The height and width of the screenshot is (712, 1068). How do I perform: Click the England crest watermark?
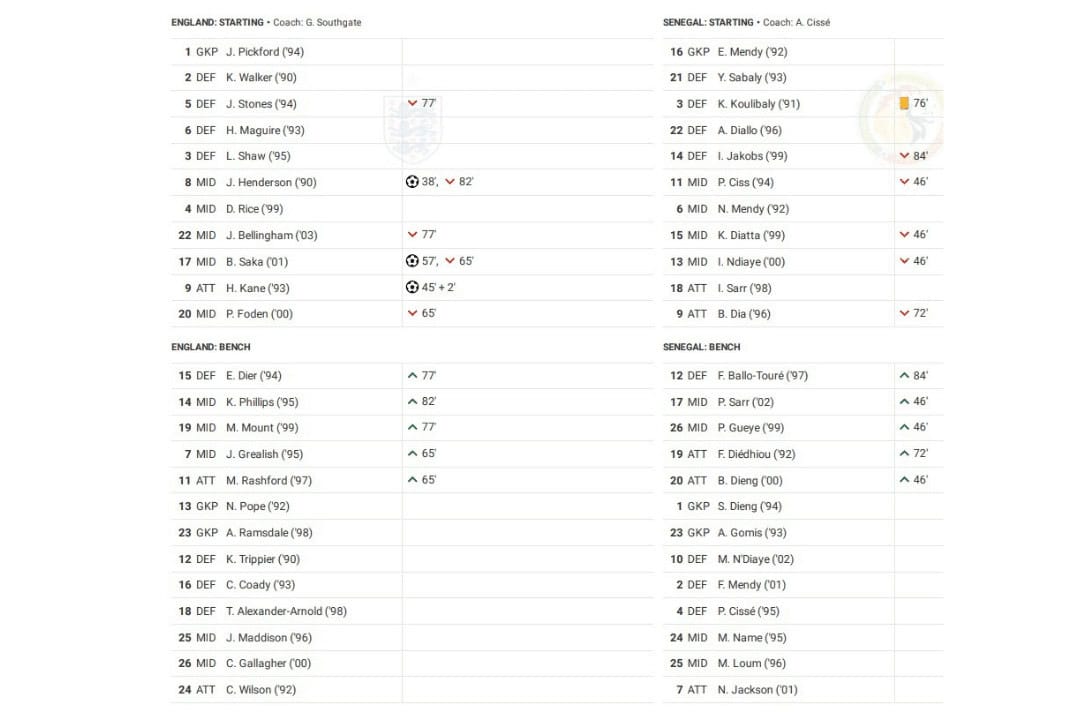[404, 128]
